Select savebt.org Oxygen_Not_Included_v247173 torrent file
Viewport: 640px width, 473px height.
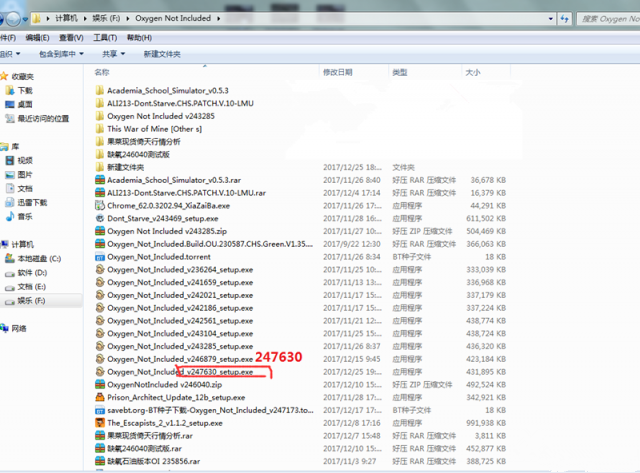[x=210, y=410]
